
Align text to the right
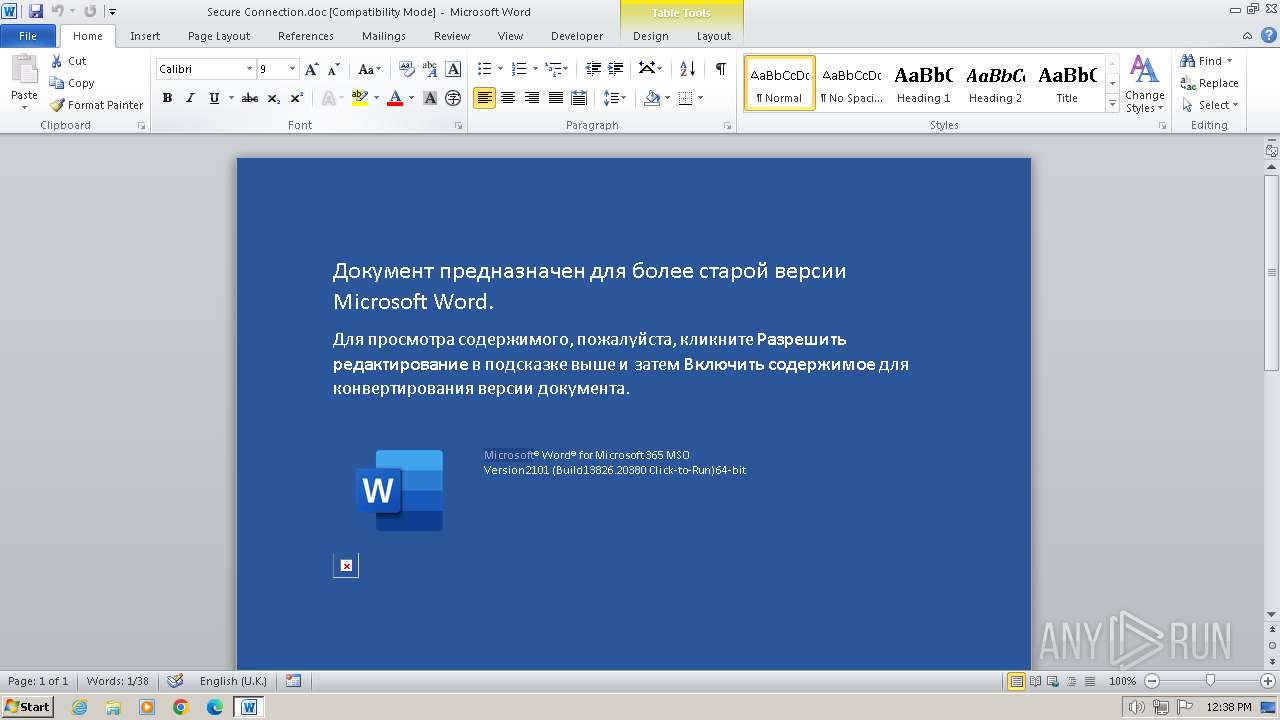[x=532, y=98]
